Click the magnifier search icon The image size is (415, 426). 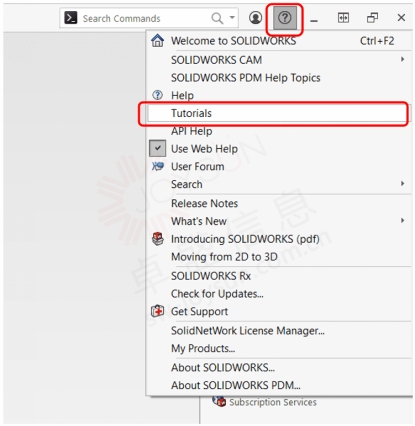point(217,18)
